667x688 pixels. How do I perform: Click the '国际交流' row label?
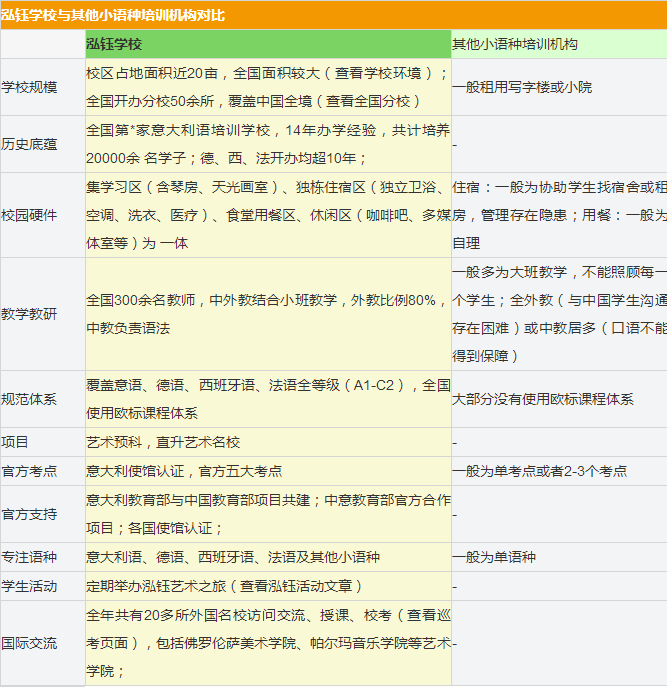pyautogui.click(x=29, y=643)
